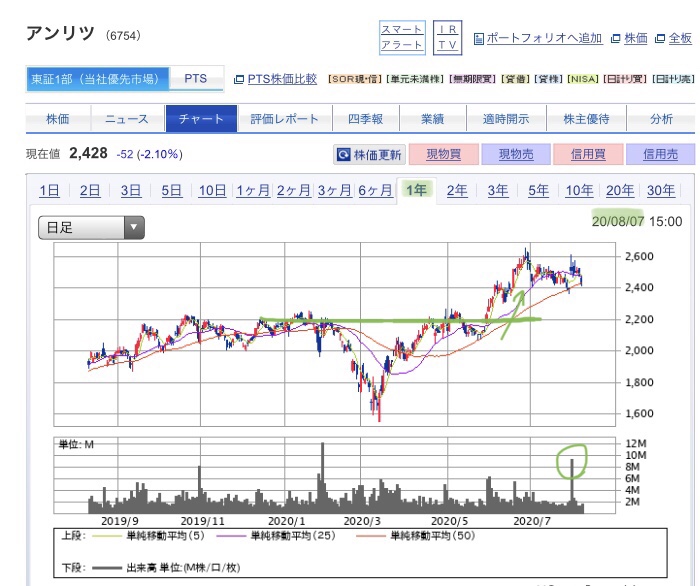Viewport: 700px width, 586px height.
Task: Click the portfolio add icon
Action: coord(479,39)
